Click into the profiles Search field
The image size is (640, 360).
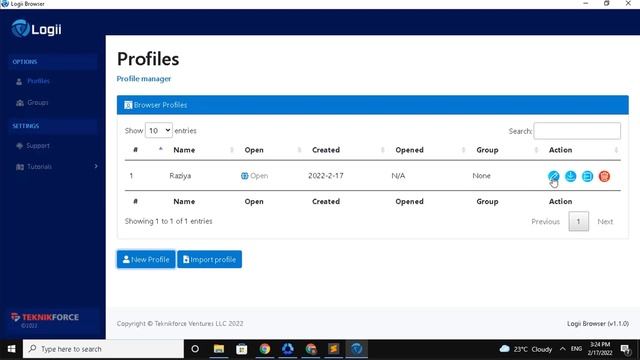point(577,131)
